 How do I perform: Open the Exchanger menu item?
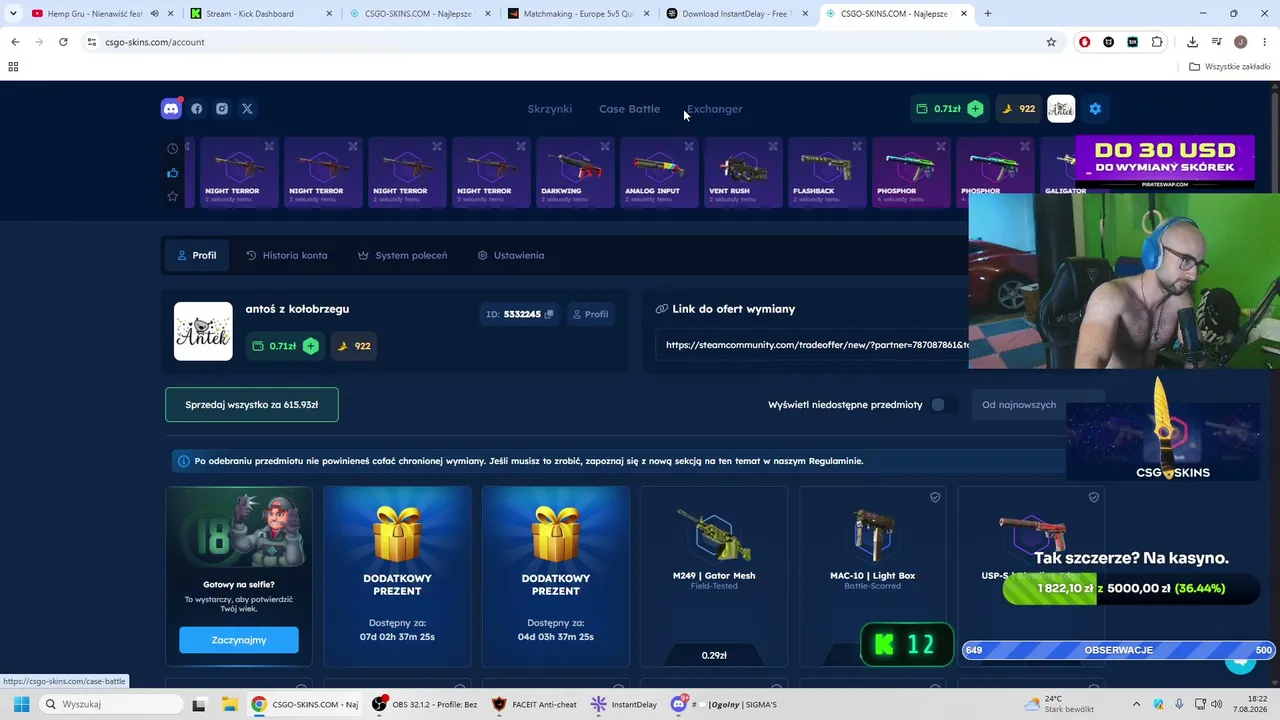(714, 109)
